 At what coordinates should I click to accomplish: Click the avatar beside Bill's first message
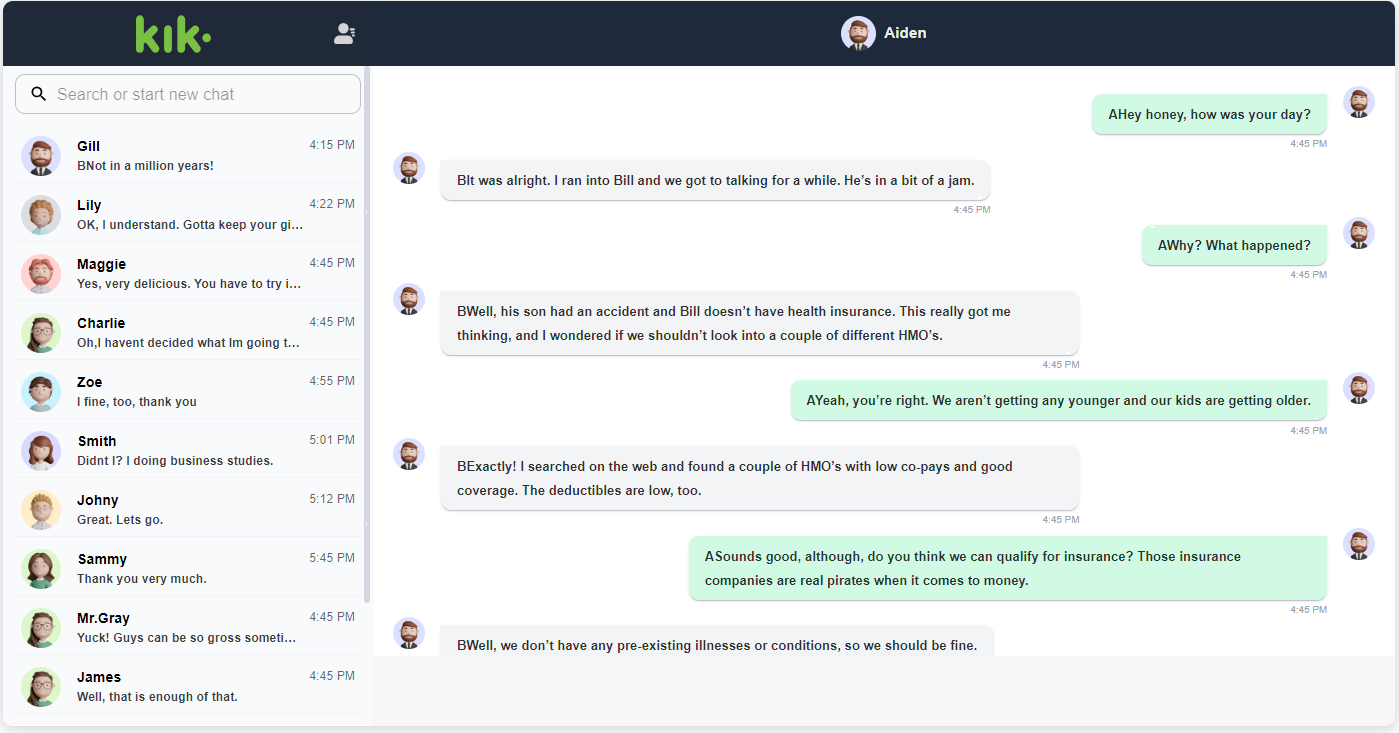[409, 168]
